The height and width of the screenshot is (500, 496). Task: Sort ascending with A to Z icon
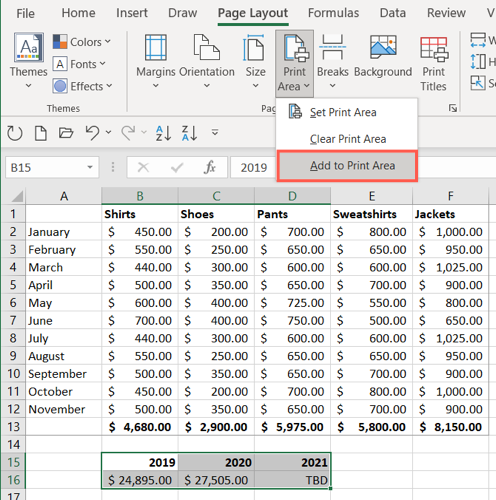coord(163,133)
